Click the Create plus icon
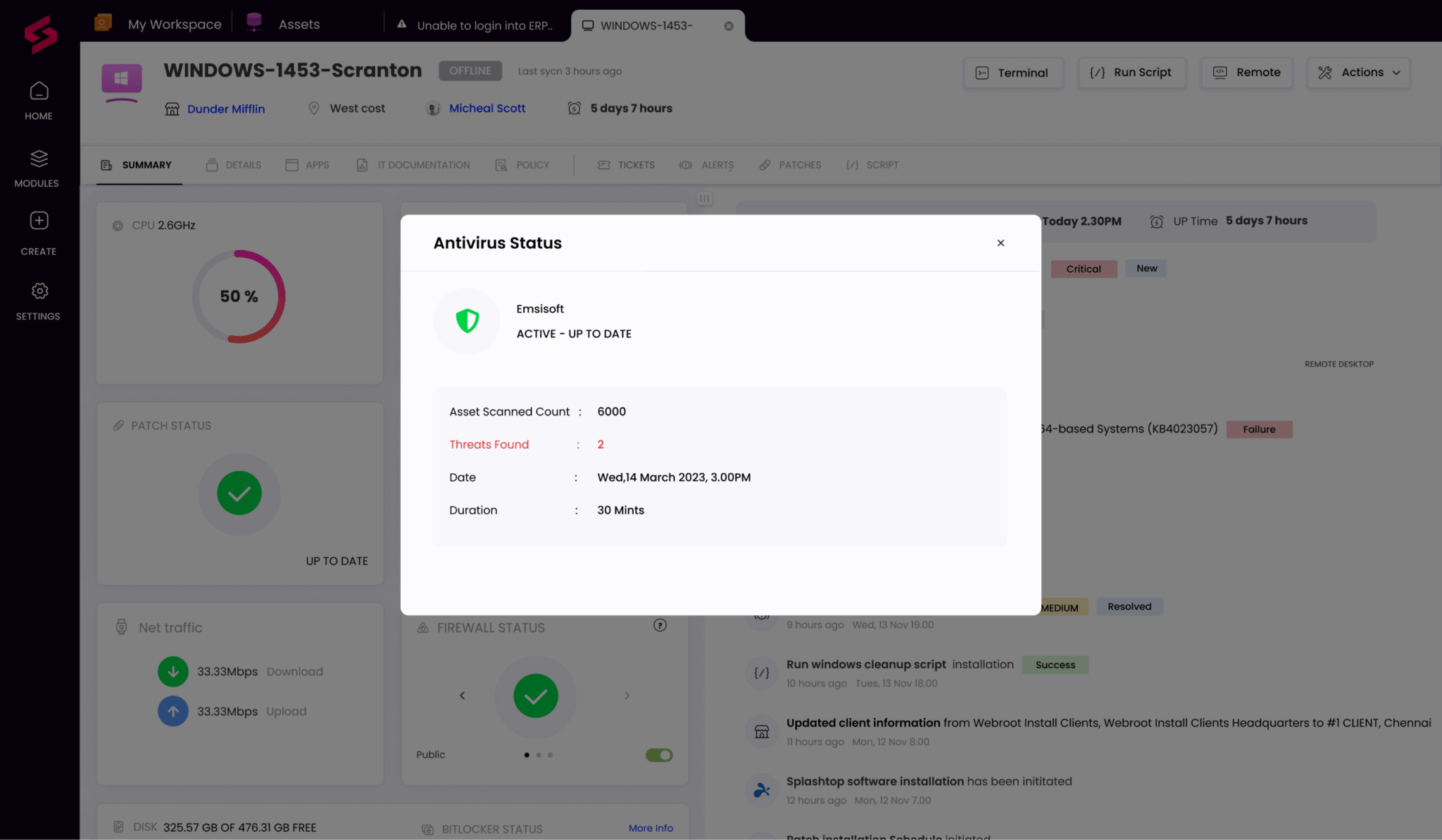The width and height of the screenshot is (1442, 840). [x=39, y=221]
